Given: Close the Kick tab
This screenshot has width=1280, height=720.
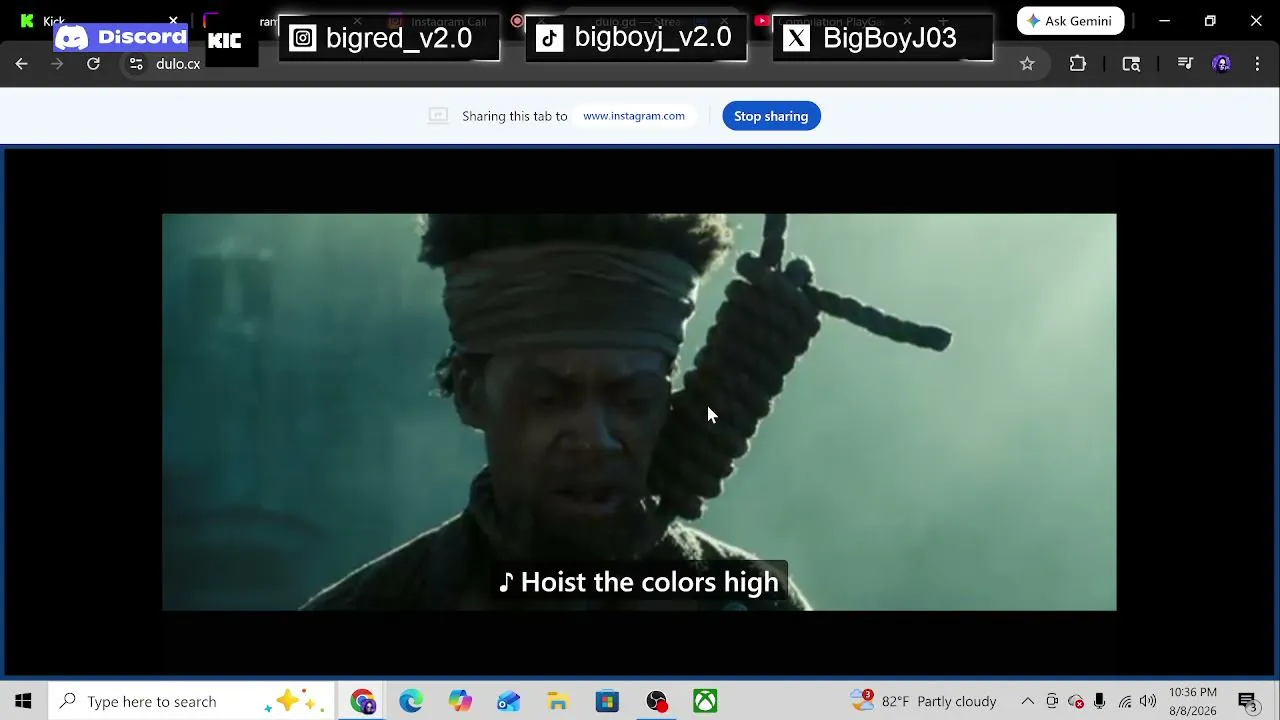Looking at the screenshot, I should click(x=173, y=20).
